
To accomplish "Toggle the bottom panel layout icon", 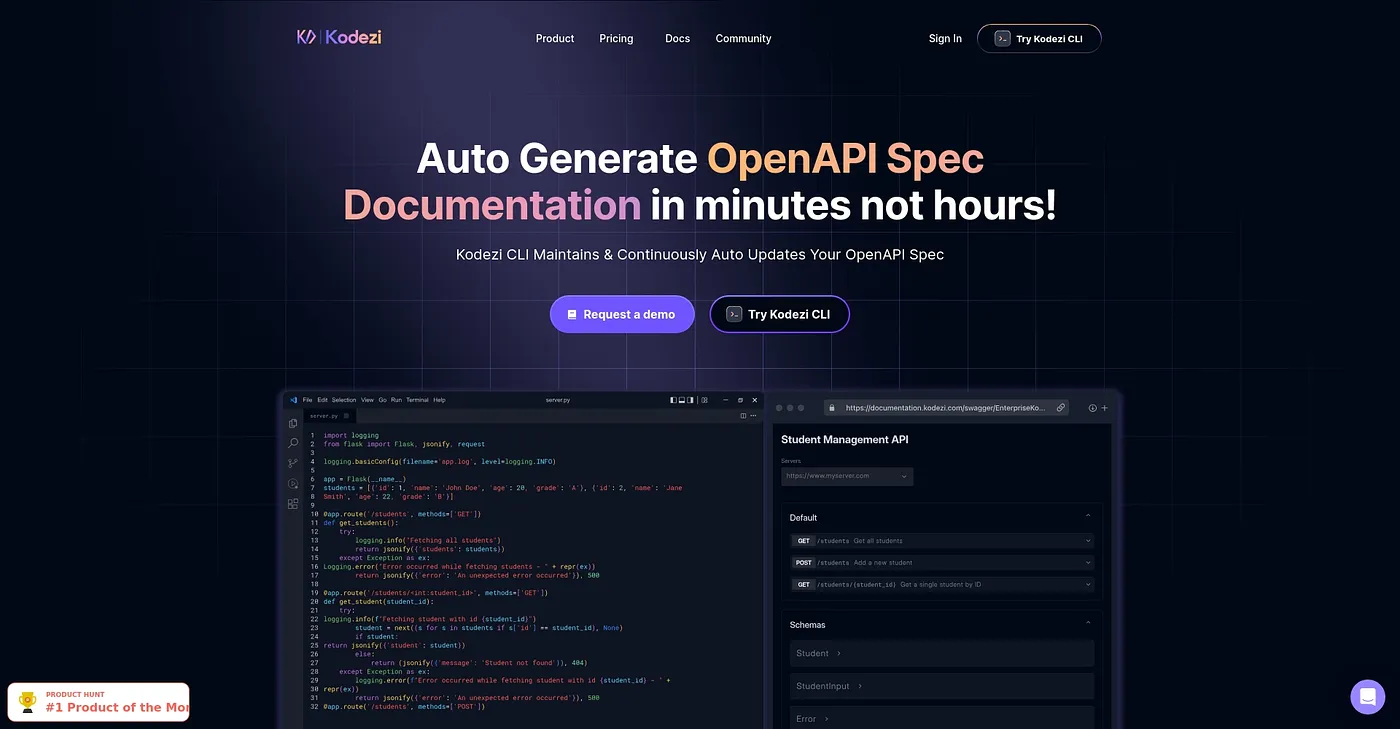I will (x=683, y=400).
